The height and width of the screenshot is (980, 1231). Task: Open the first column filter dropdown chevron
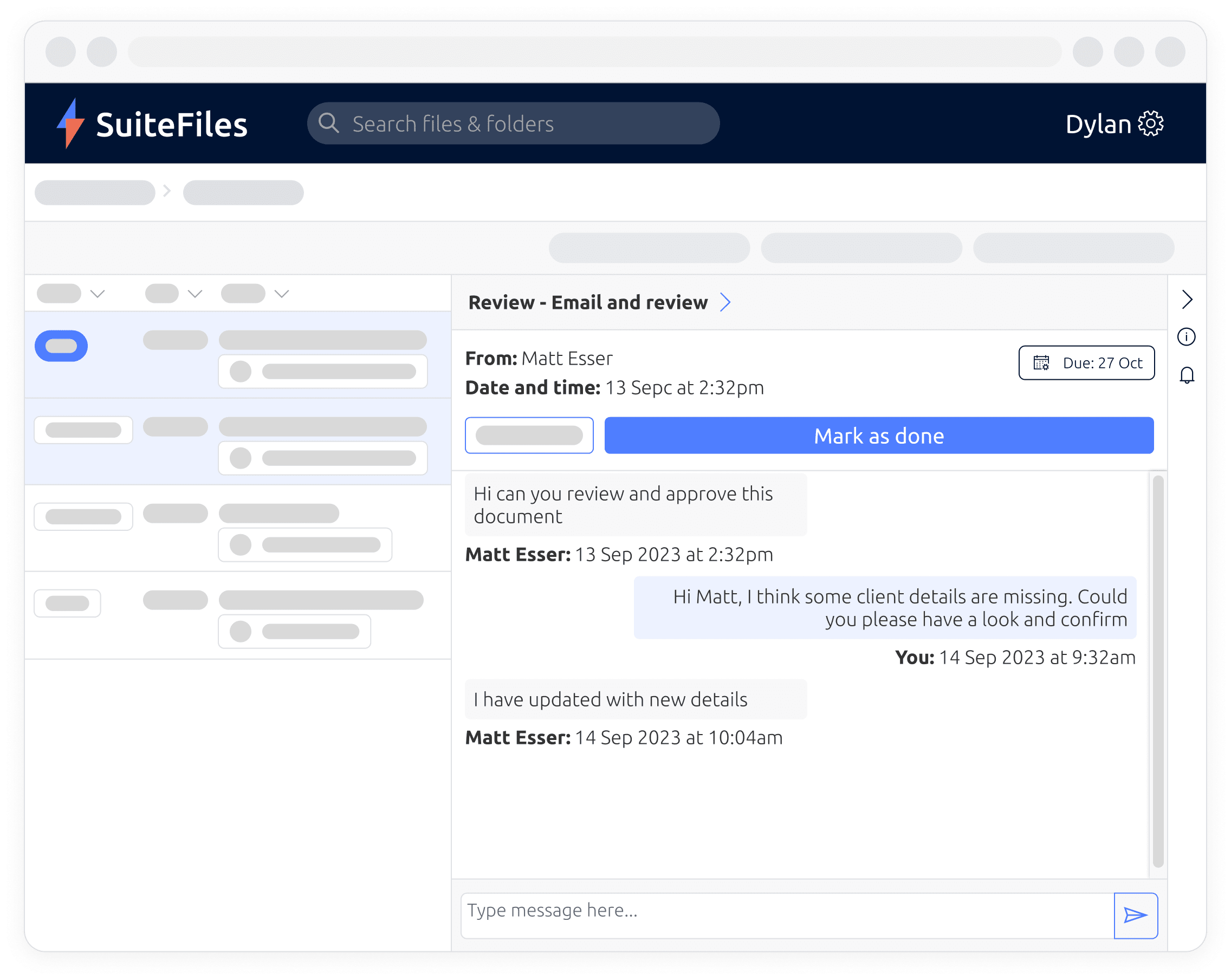tap(98, 294)
